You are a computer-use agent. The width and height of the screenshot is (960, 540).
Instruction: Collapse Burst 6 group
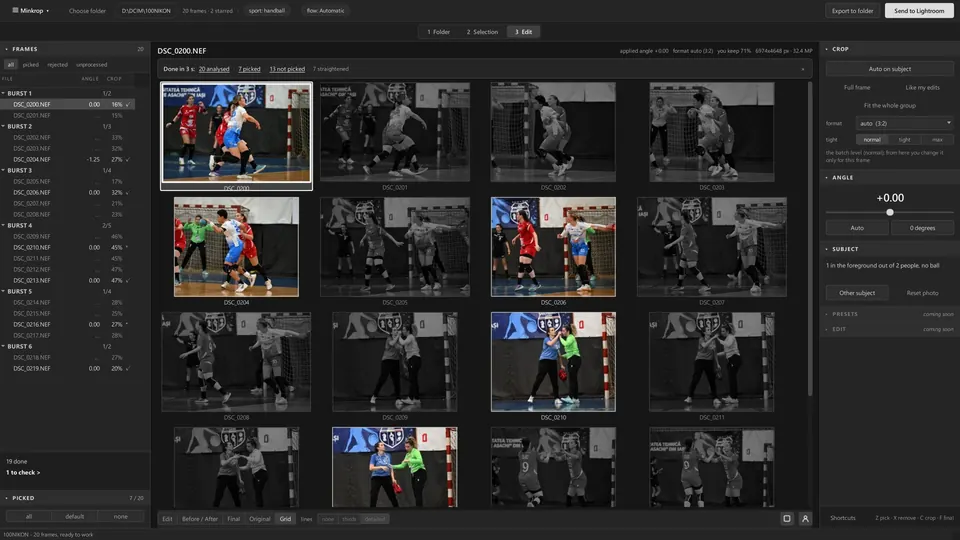(x=4, y=347)
